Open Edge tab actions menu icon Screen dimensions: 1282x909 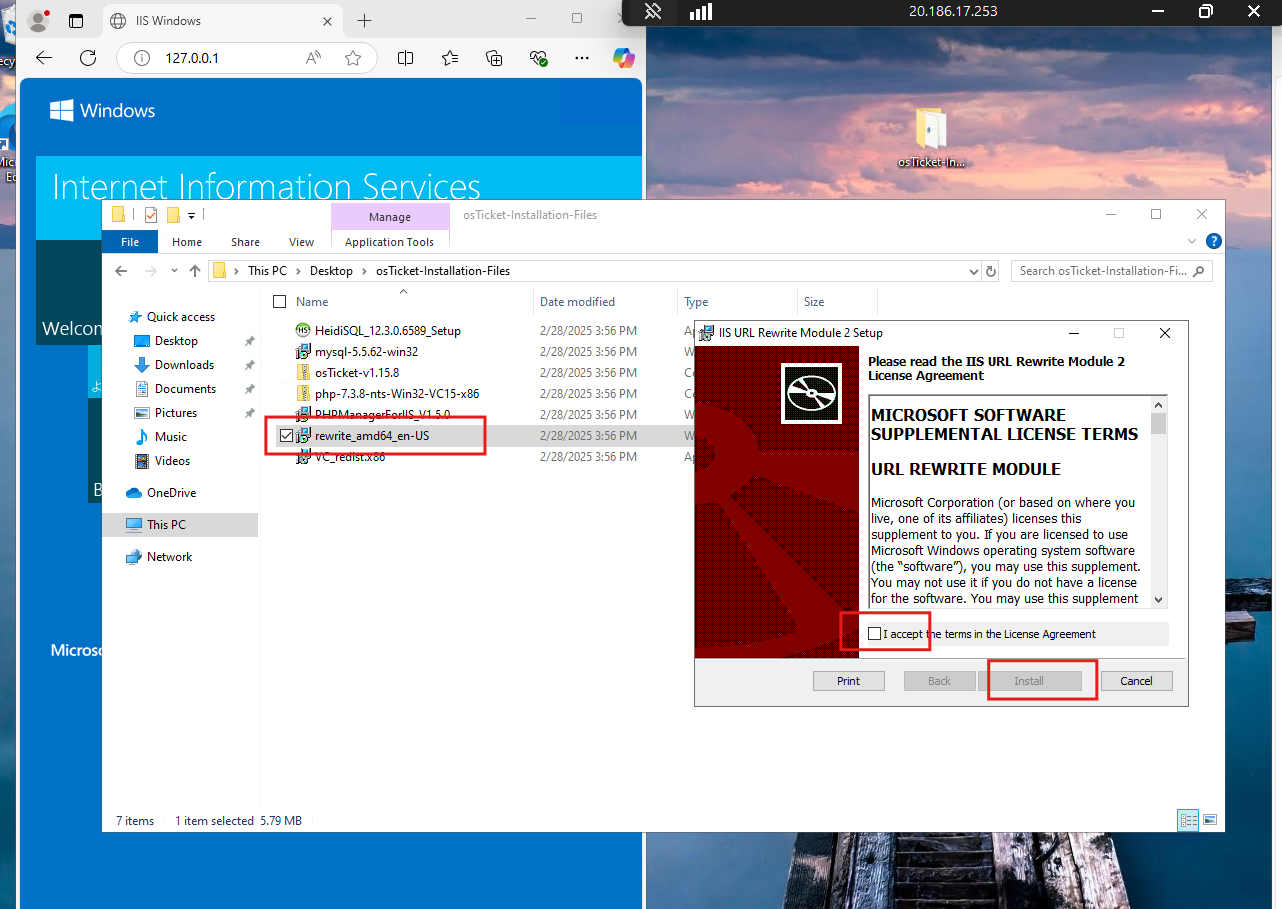[76, 20]
